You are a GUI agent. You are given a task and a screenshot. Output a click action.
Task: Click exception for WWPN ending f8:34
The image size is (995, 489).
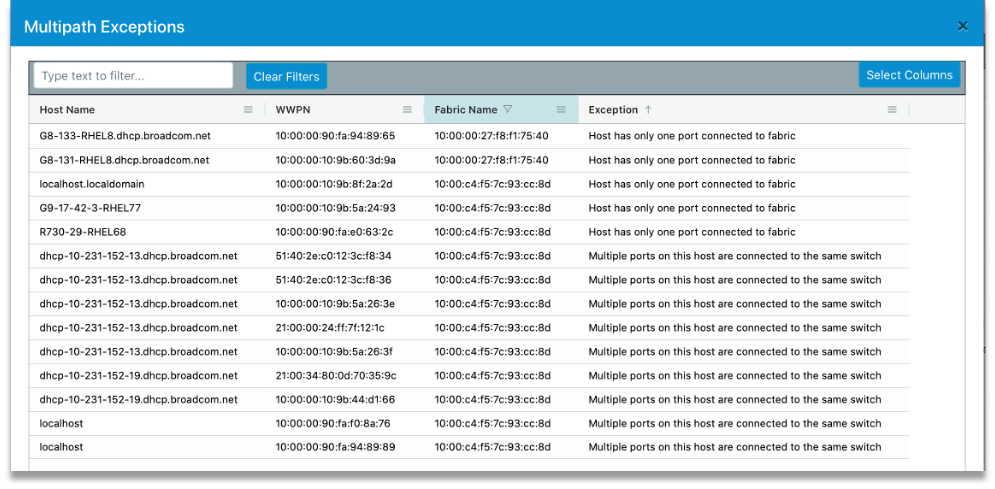[735, 256]
